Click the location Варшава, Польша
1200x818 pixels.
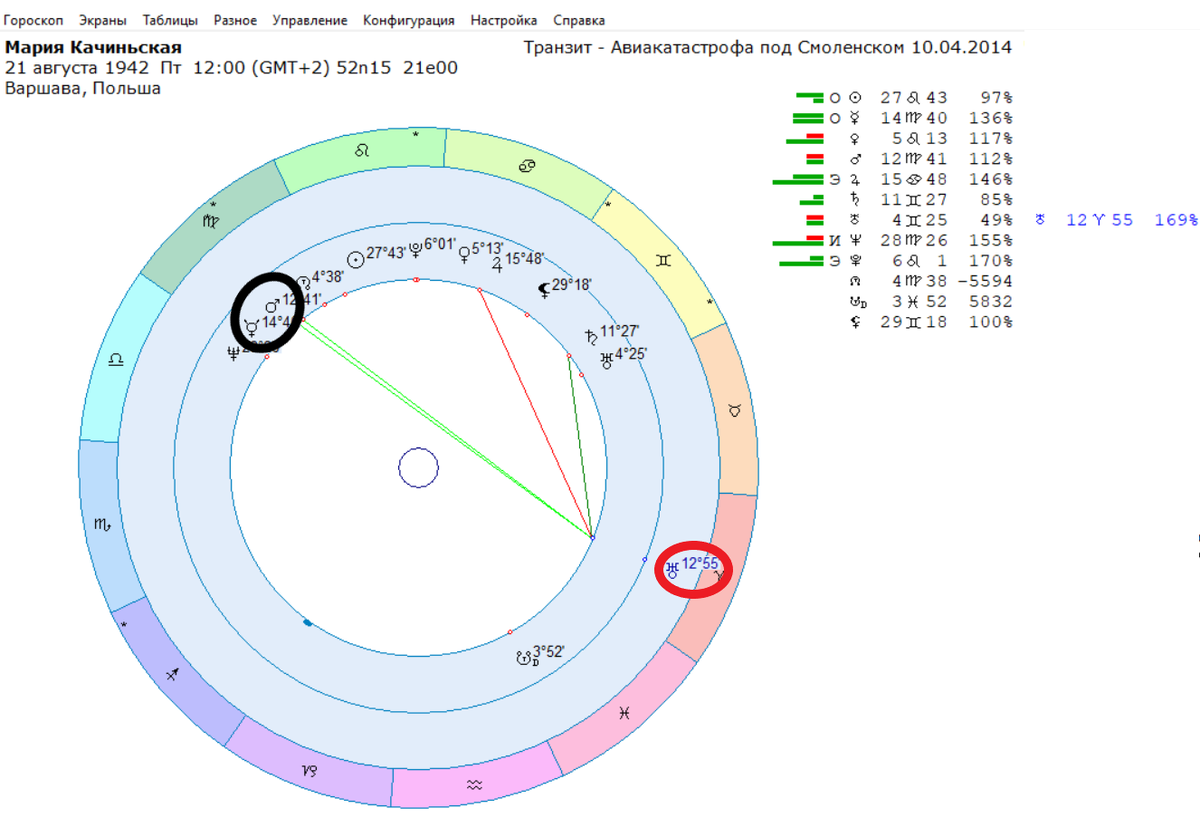pyautogui.click(x=82, y=88)
